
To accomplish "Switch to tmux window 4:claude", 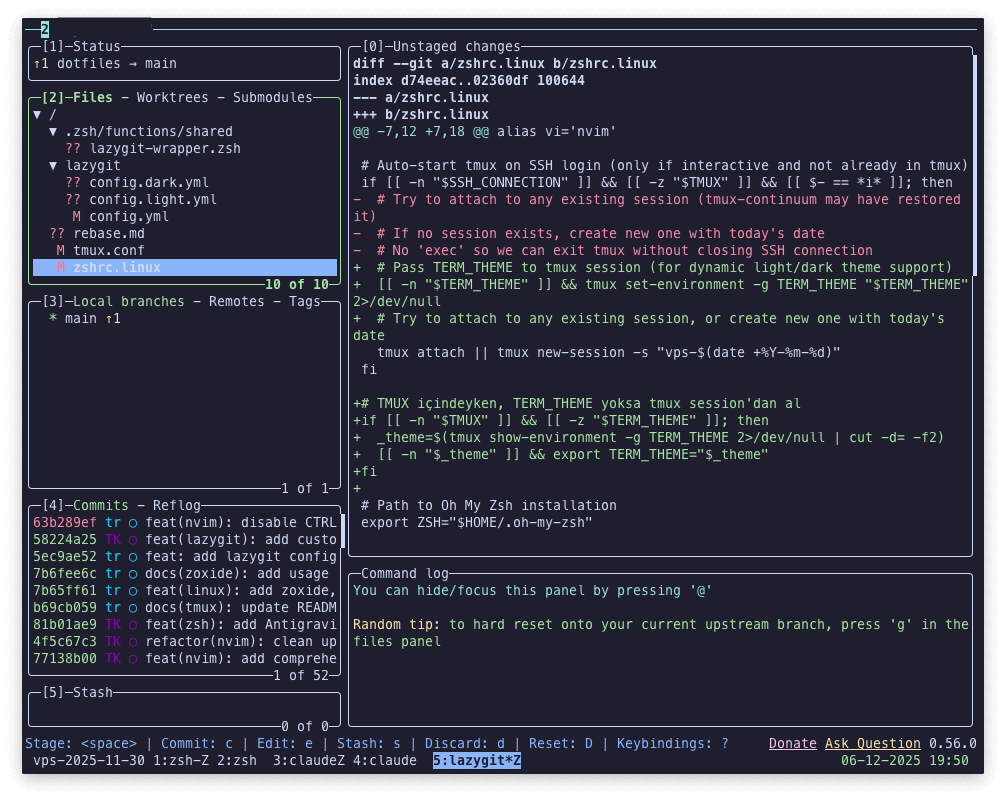I will click(385, 761).
